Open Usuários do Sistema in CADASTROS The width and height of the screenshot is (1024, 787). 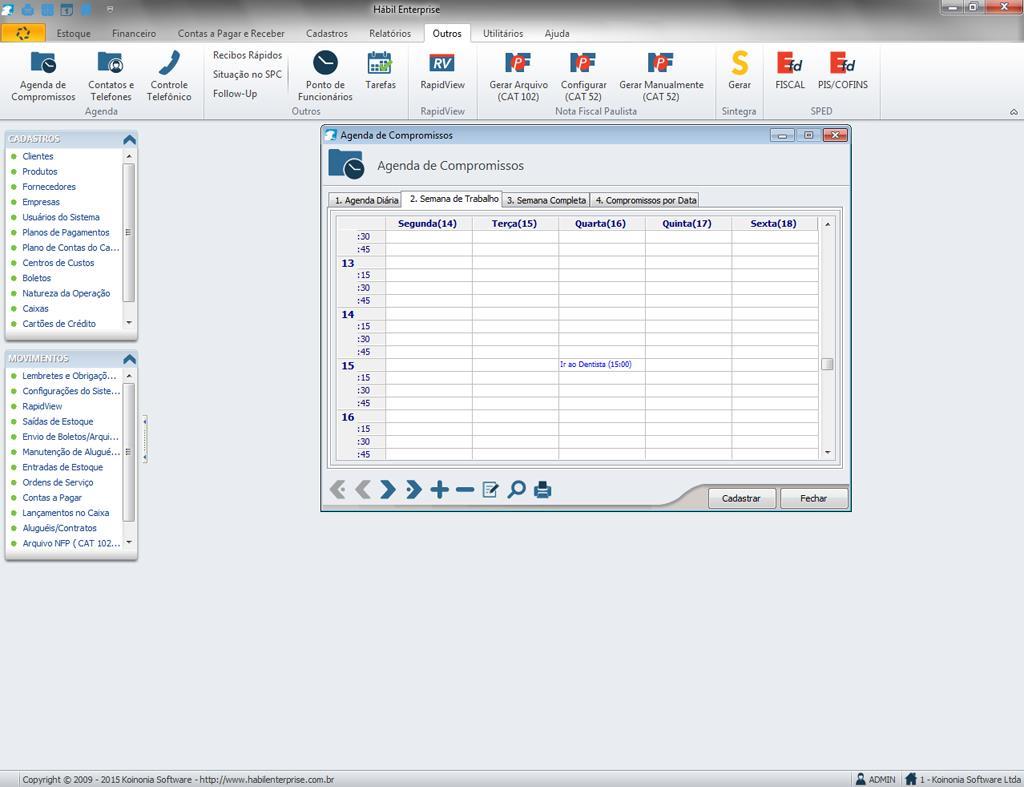click(61, 217)
